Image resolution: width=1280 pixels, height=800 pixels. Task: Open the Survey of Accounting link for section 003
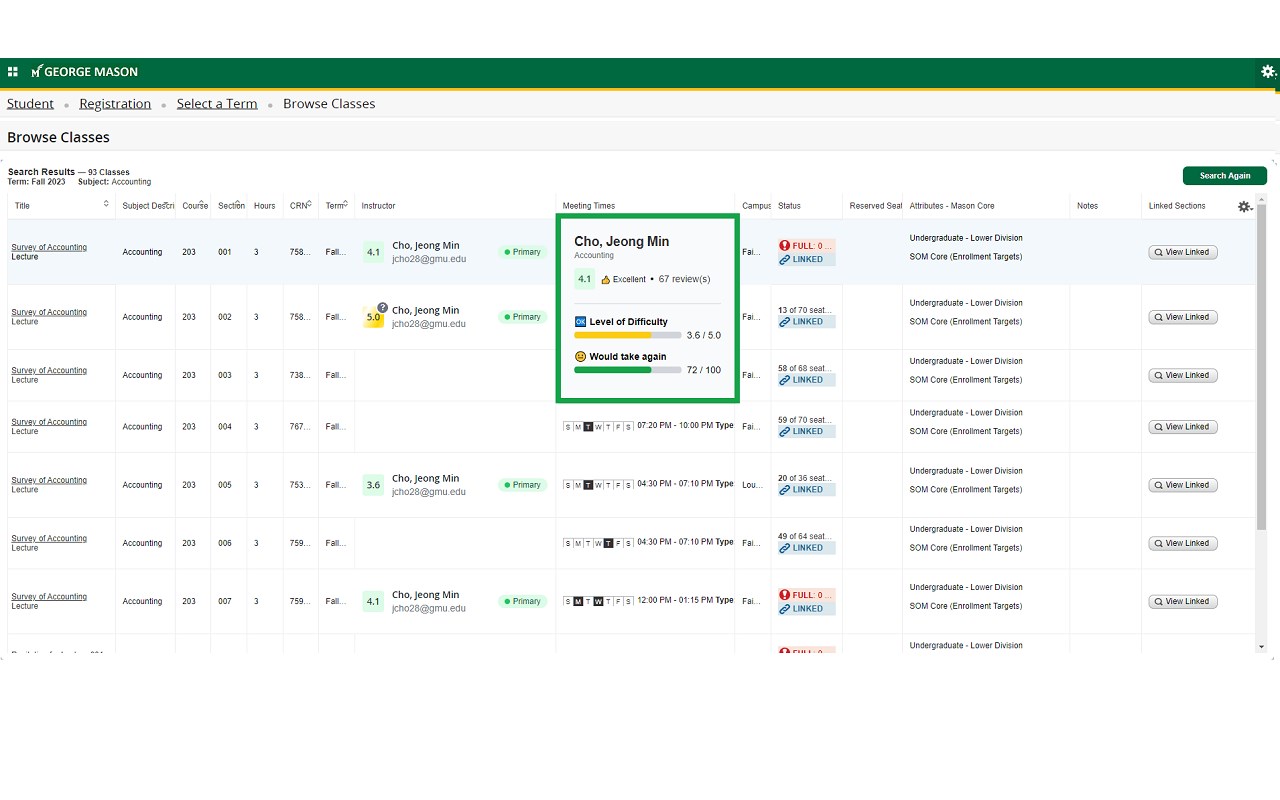point(49,370)
